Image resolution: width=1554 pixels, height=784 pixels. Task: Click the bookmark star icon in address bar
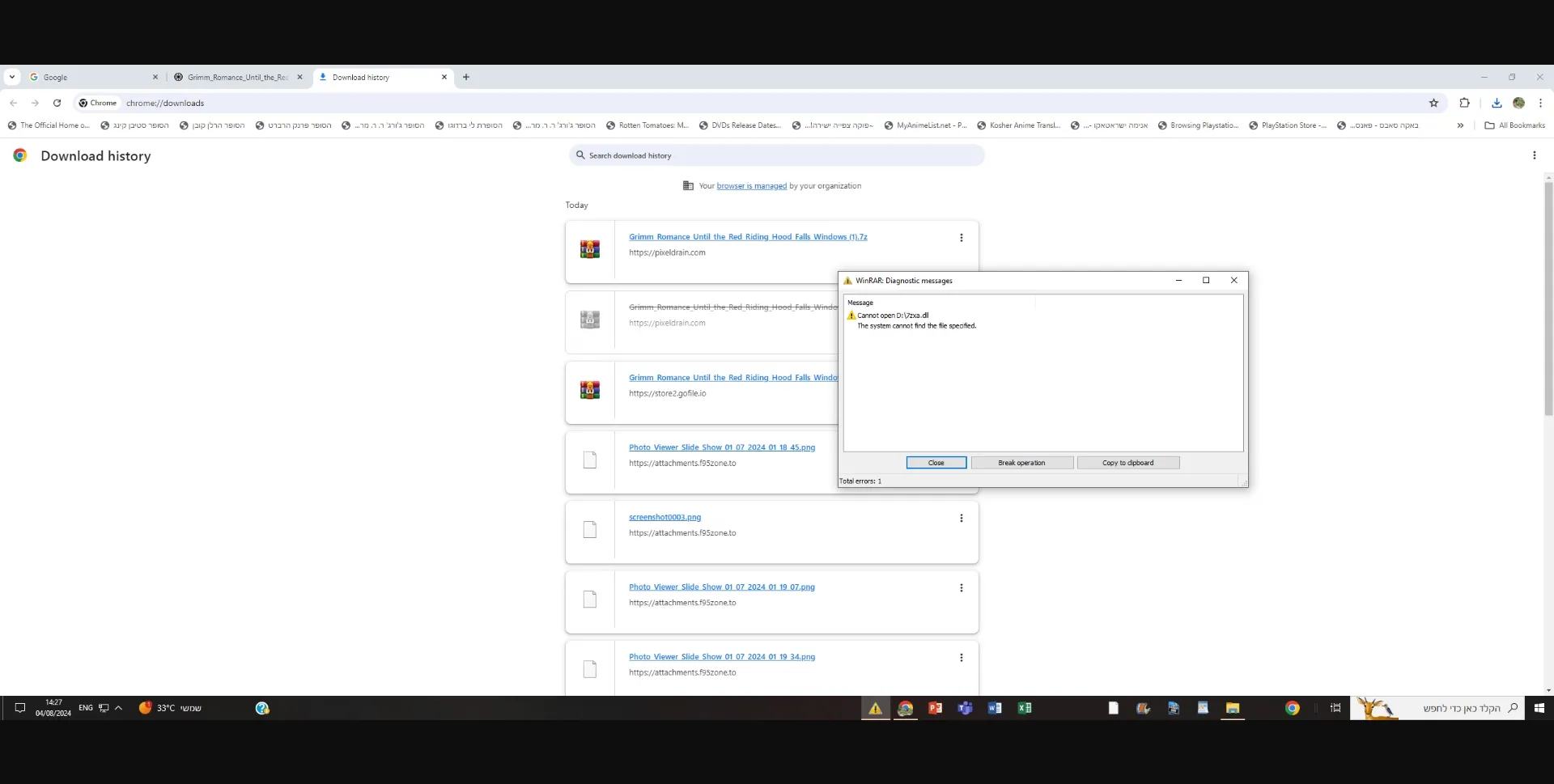(1433, 103)
